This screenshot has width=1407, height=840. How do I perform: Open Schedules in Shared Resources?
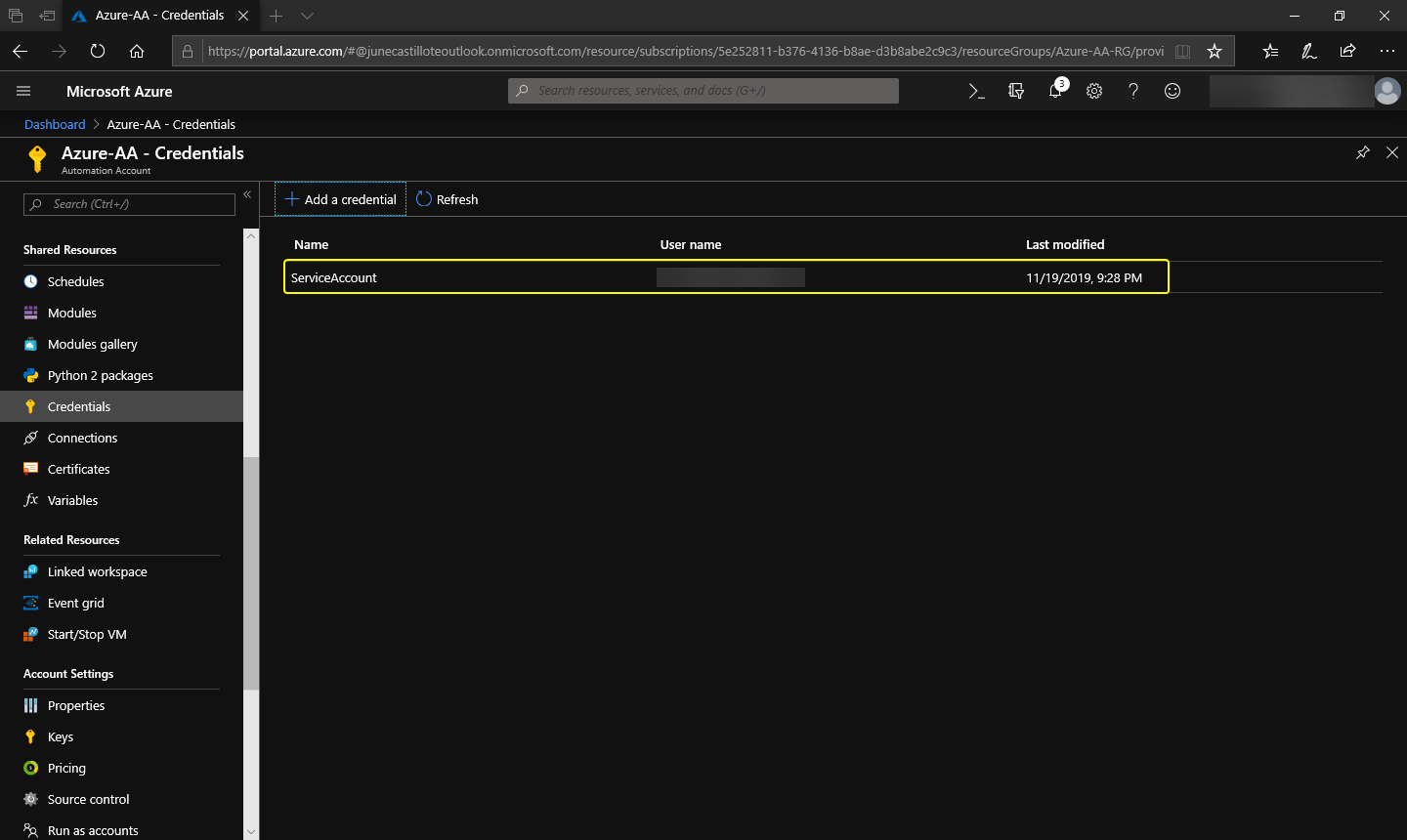point(75,281)
